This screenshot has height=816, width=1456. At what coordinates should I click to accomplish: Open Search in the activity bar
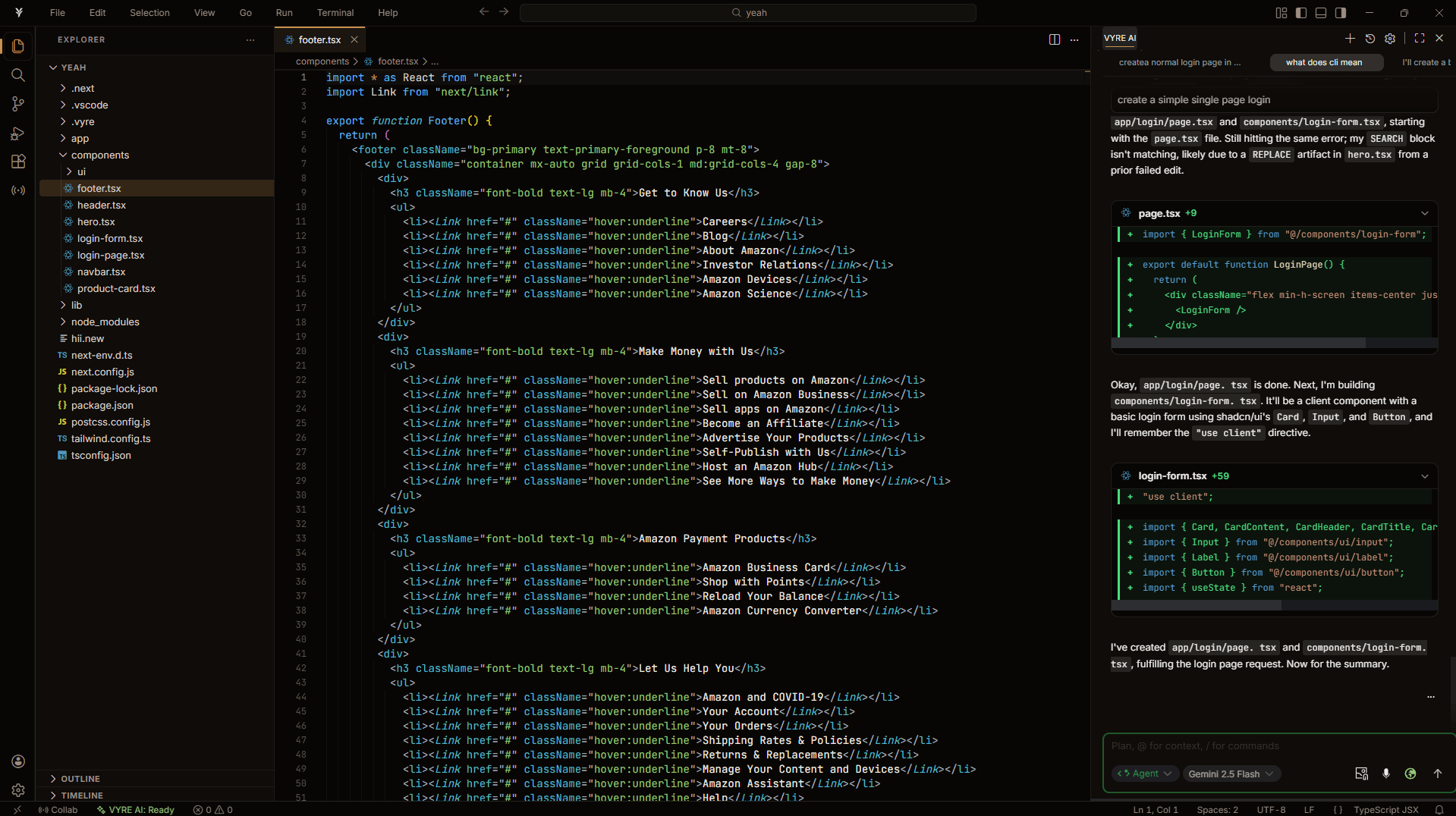[18, 75]
